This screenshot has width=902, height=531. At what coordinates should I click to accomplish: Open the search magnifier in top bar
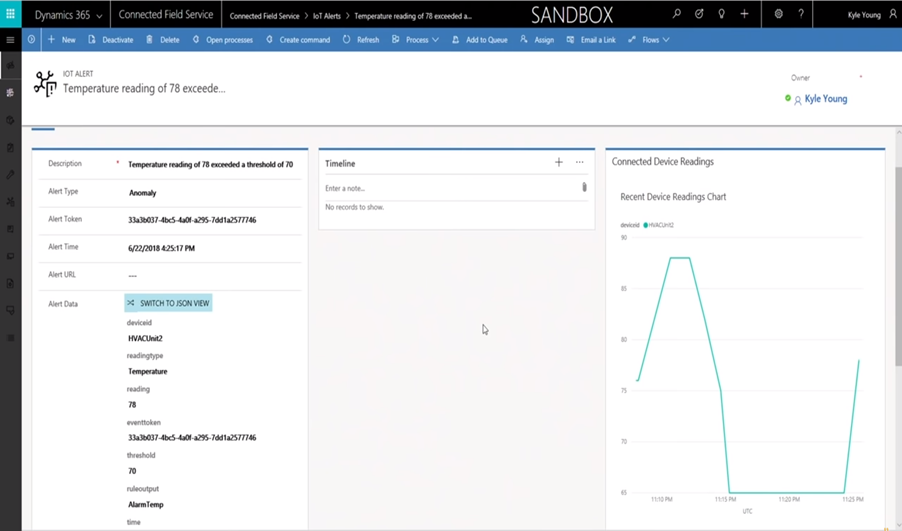point(676,14)
